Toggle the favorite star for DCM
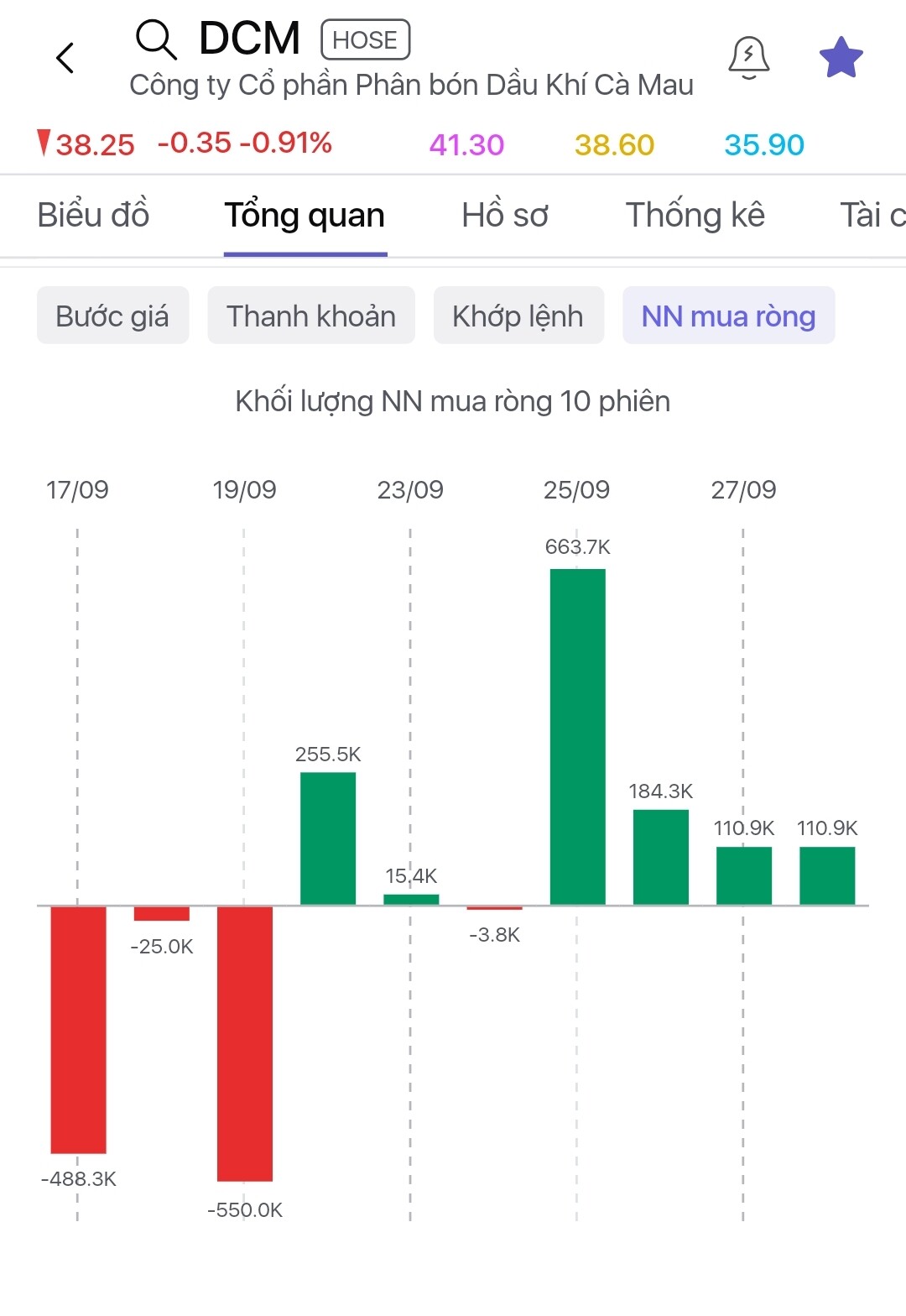Screen dimensions: 906x1316 (x=841, y=58)
